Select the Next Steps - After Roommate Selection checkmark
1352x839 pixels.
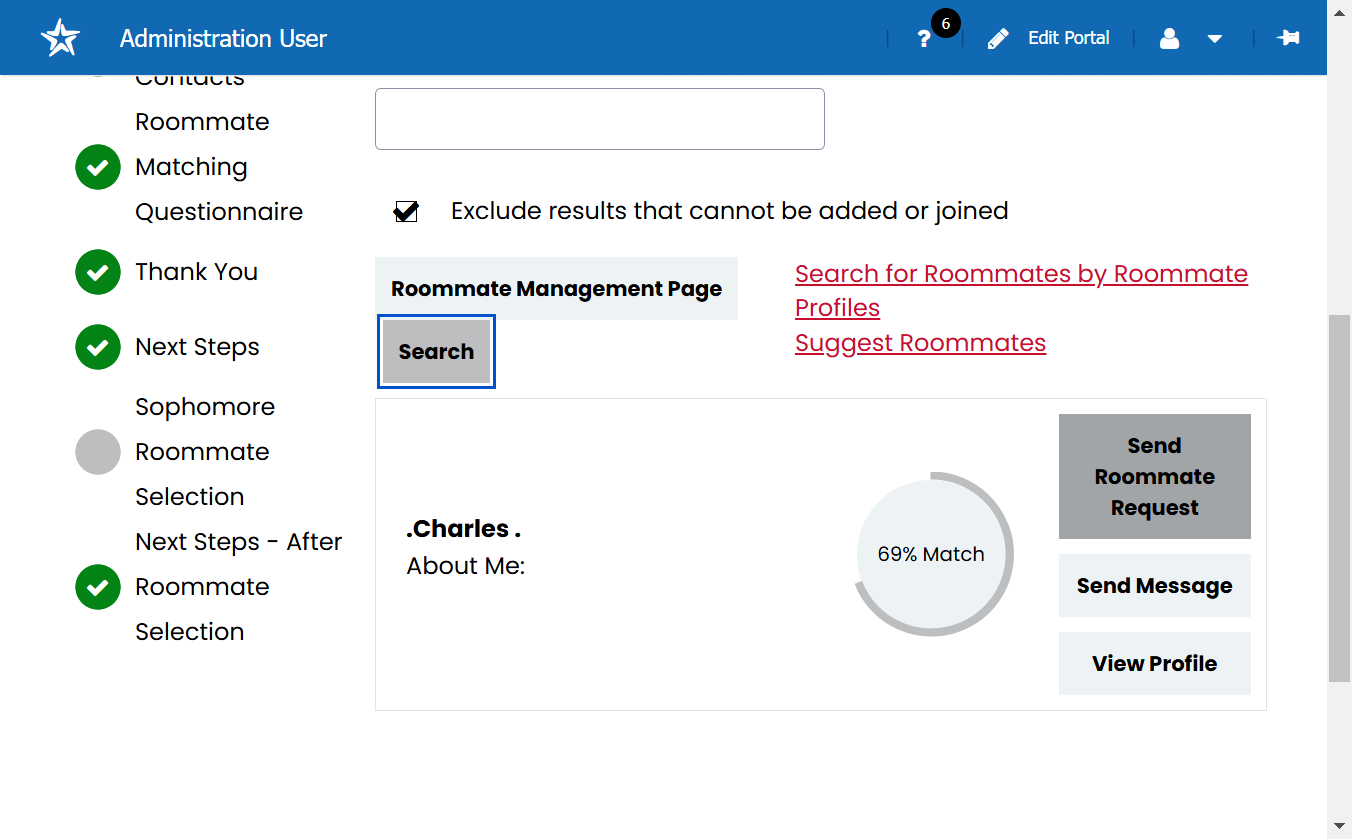[98, 587]
